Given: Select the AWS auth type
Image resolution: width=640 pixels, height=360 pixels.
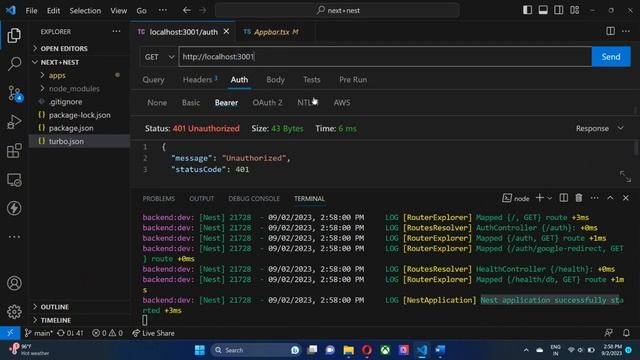Looking at the screenshot, I should tap(342, 102).
